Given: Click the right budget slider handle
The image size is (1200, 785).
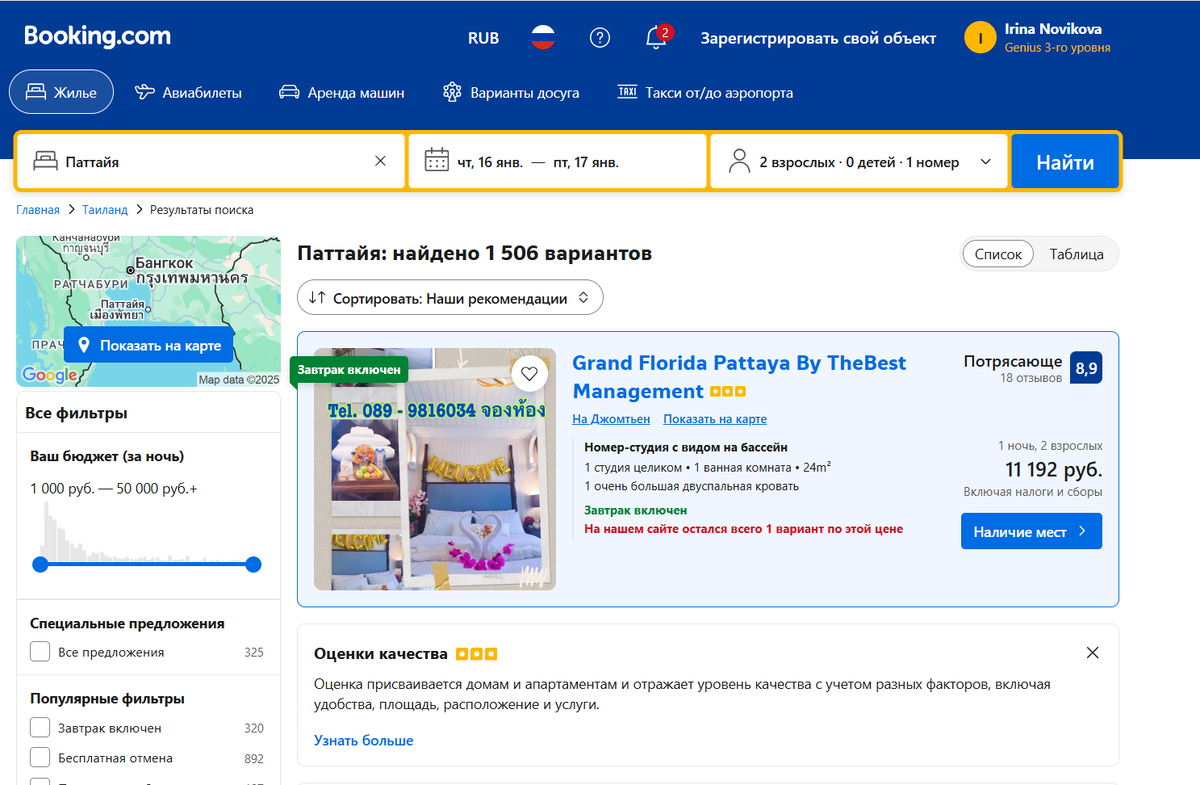Looking at the screenshot, I should pos(254,565).
